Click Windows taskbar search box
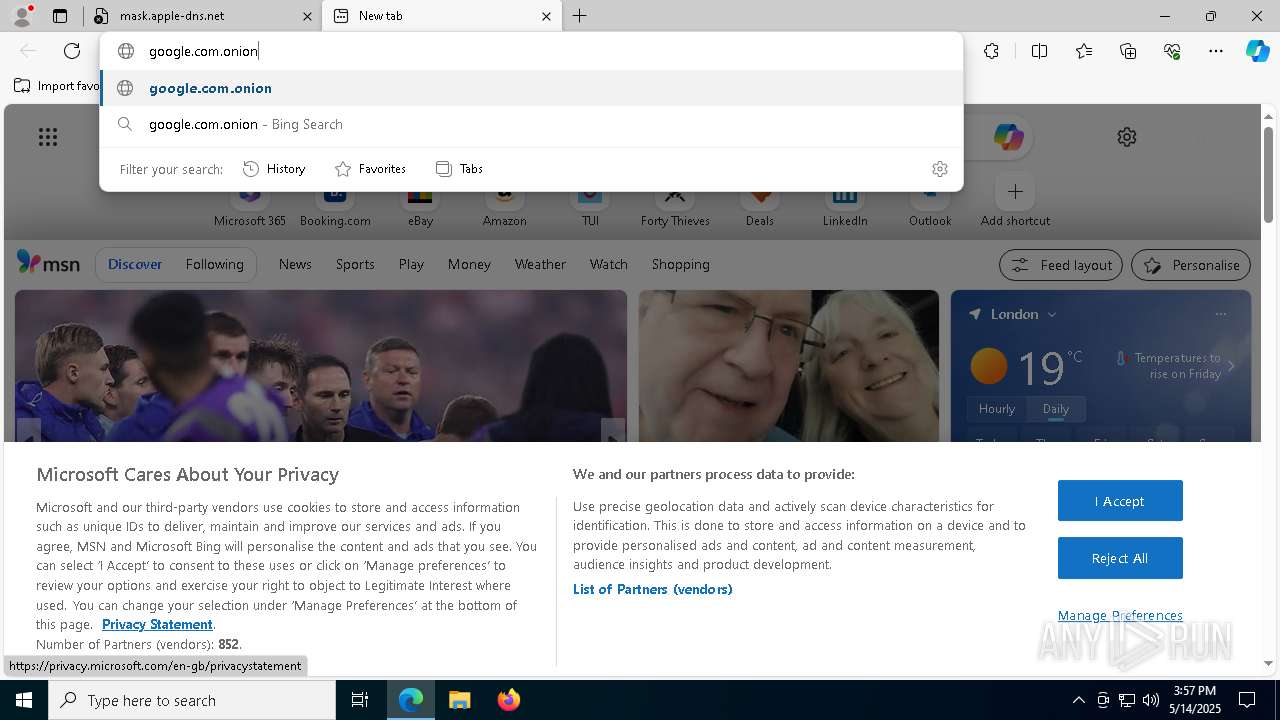Screen dimensions: 1280x720 tap(192, 700)
